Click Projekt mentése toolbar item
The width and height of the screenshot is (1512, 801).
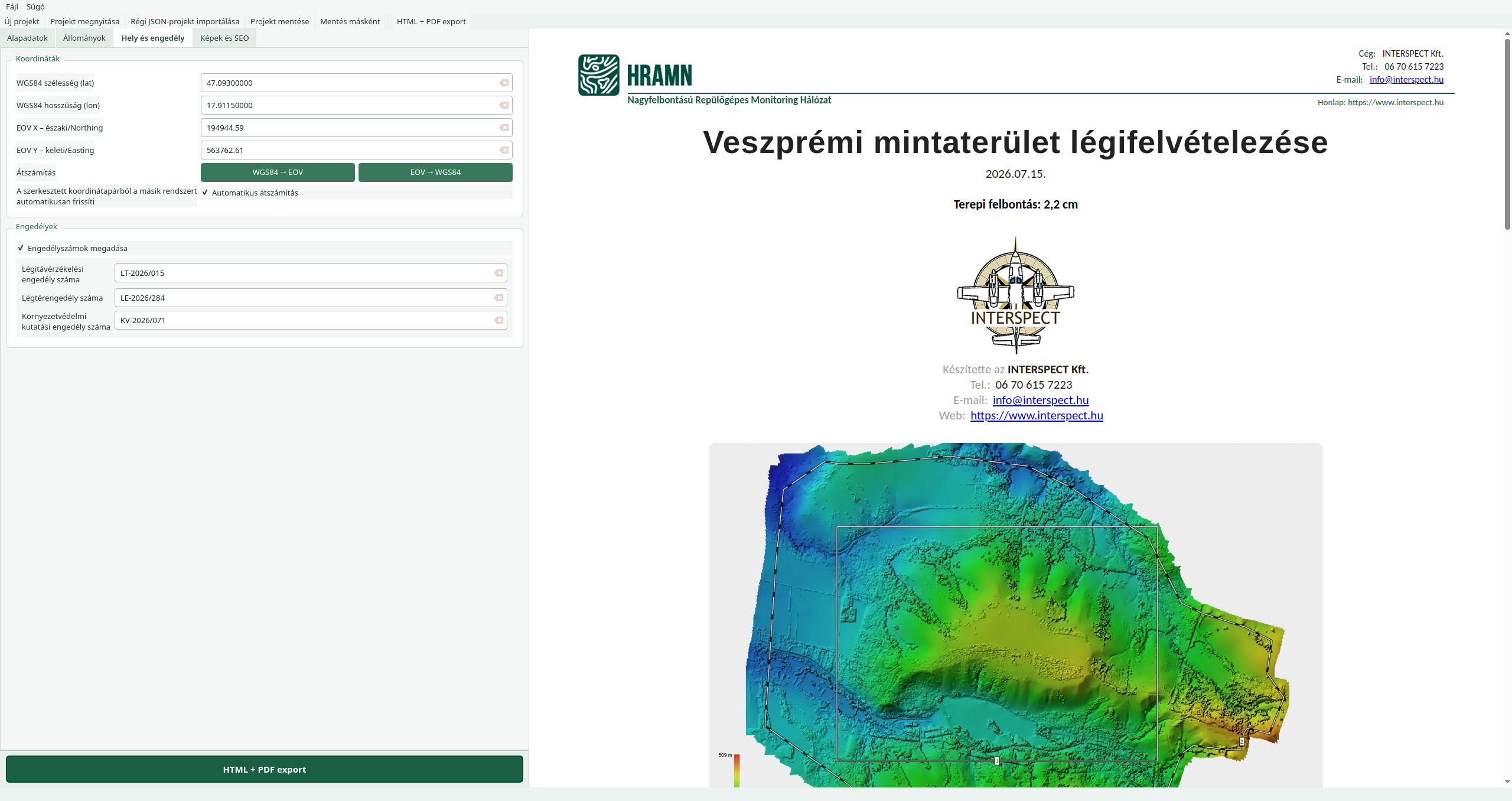coord(279,21)
